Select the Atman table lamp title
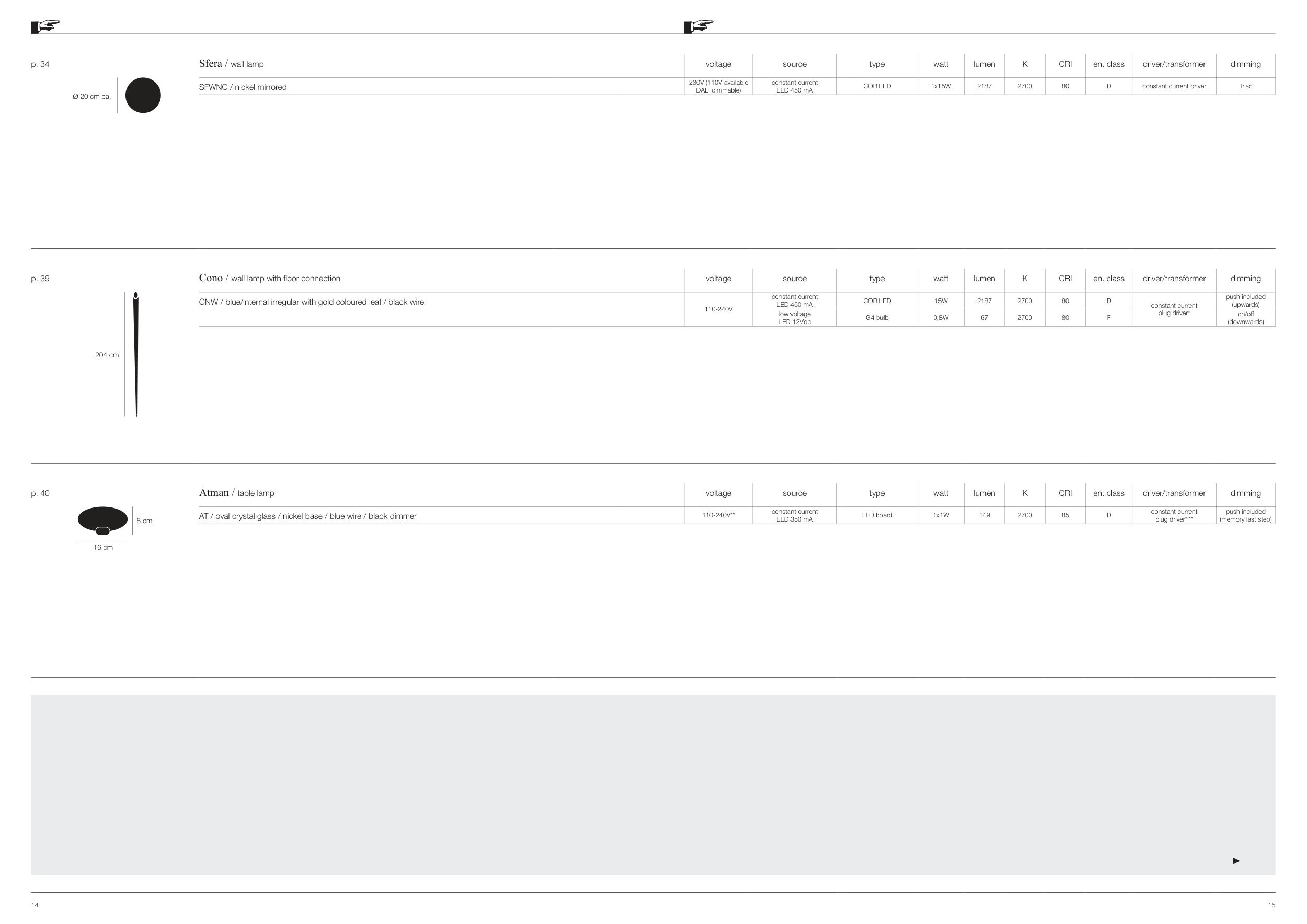The height and width of the screenshot is (924, 1307). 236,493
